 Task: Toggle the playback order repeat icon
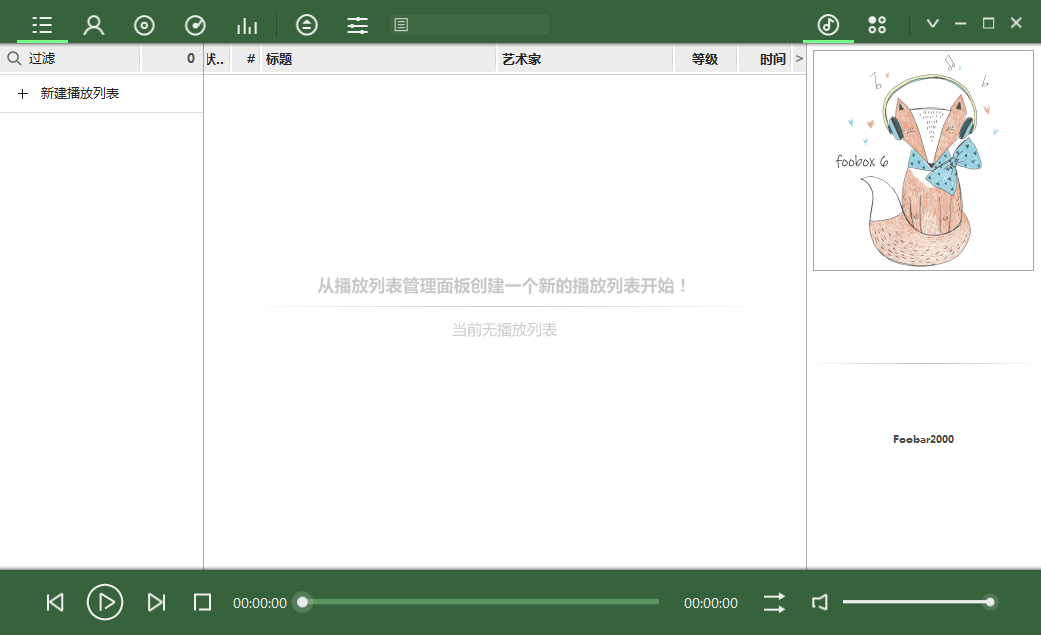click(x=774, y=602)
